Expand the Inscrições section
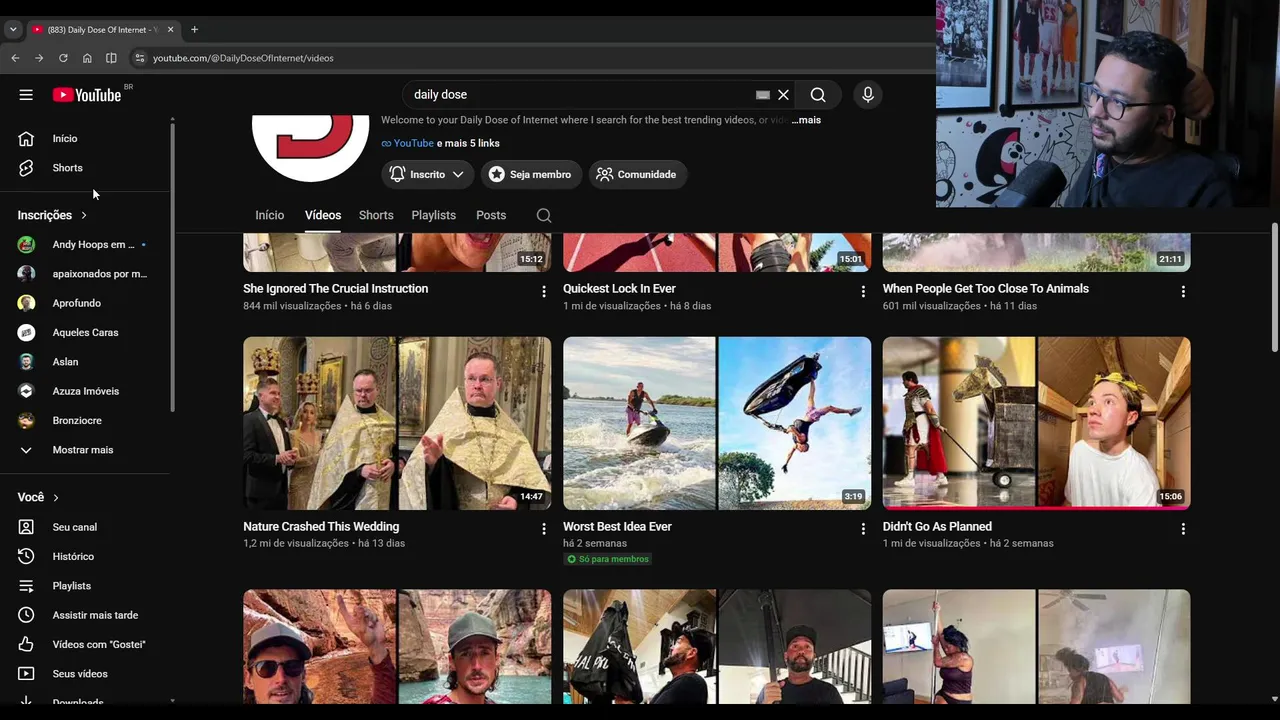 (52, 215)
